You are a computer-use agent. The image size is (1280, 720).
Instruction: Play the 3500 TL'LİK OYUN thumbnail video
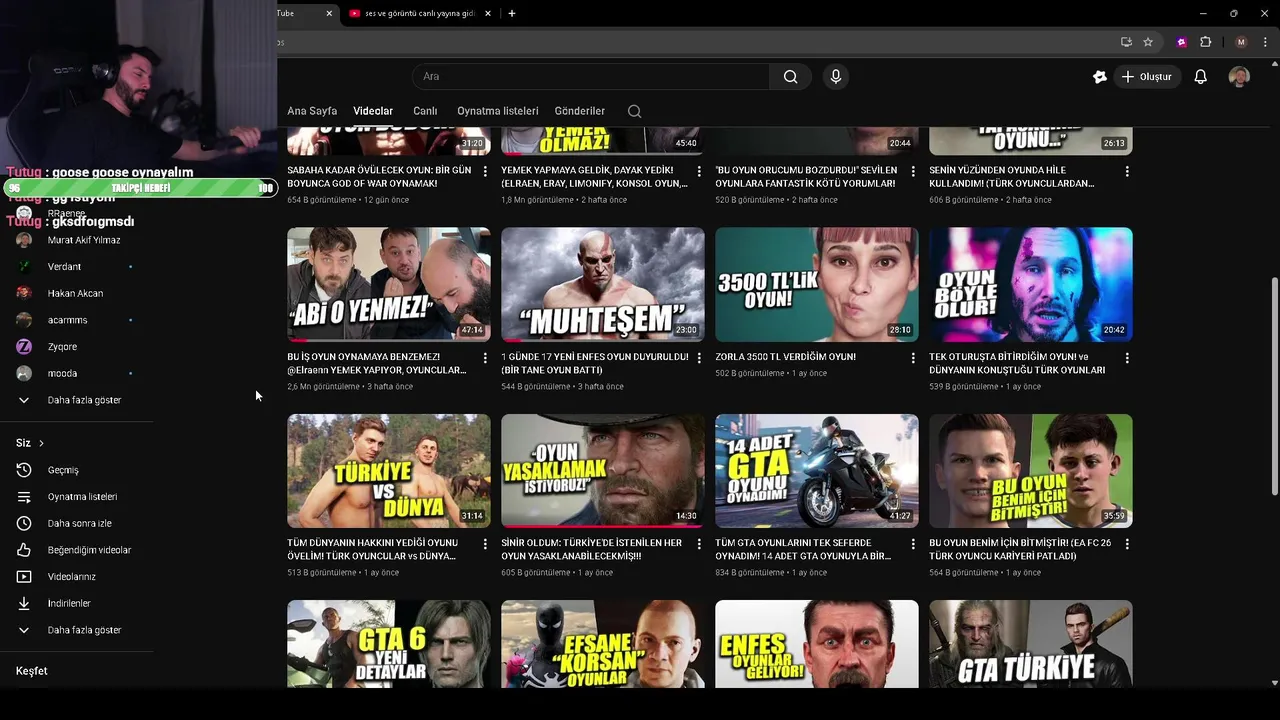pos(817,284)
